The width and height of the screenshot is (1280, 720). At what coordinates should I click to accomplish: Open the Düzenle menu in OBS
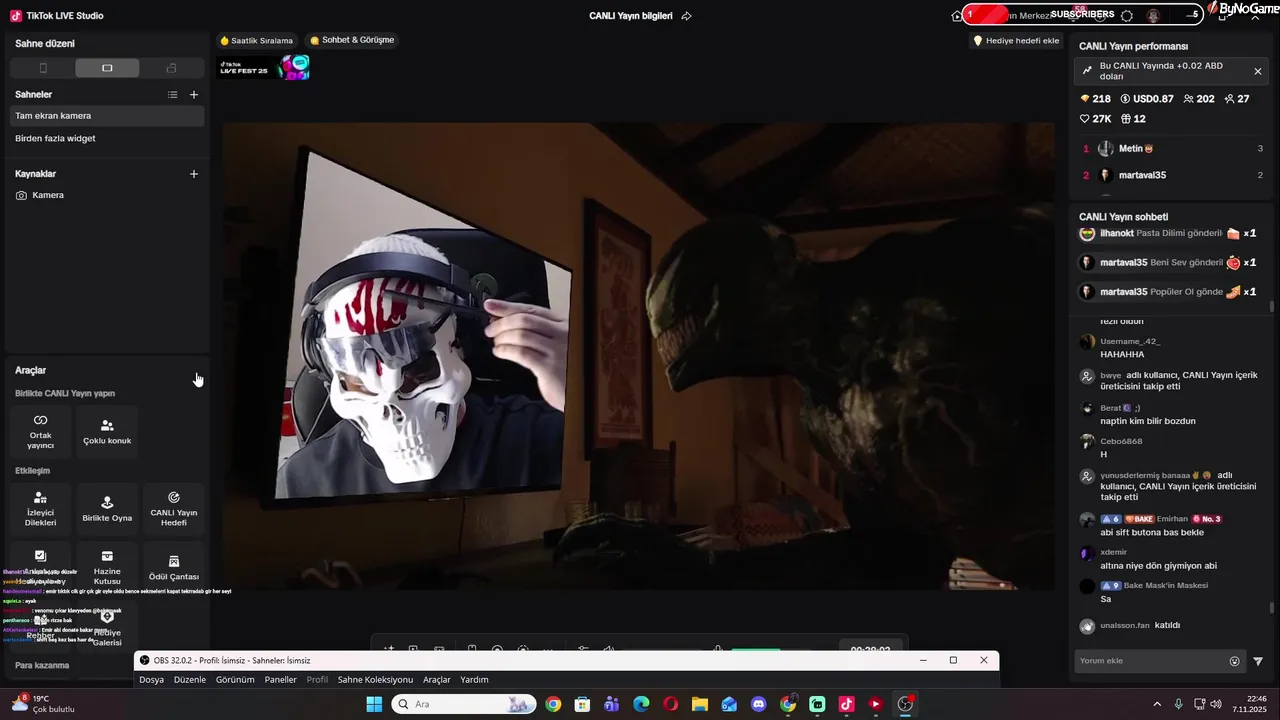click(189, 680)
